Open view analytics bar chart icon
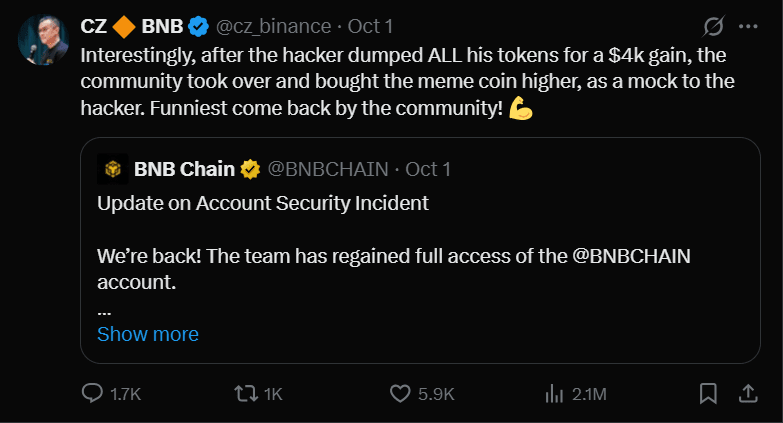Image resolution: width=783 pixels, height=423 pixels. tap(553, 393)
